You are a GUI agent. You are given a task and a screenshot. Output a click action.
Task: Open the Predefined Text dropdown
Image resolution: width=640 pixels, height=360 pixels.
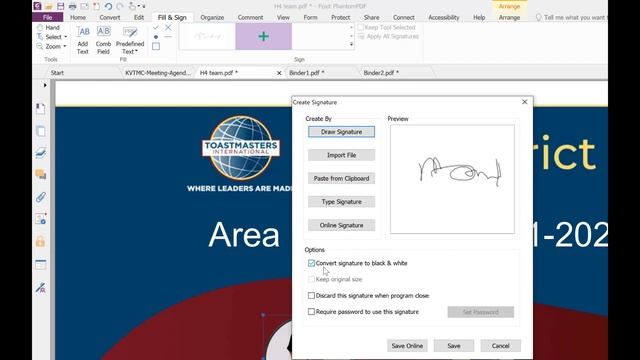[x=130, y=40]
